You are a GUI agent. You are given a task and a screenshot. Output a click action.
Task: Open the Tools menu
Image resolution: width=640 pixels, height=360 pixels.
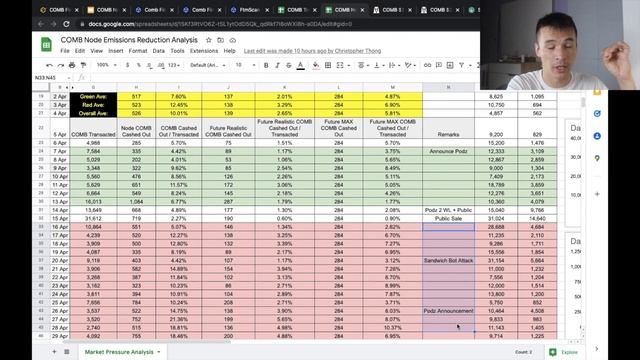click(177, 51)
